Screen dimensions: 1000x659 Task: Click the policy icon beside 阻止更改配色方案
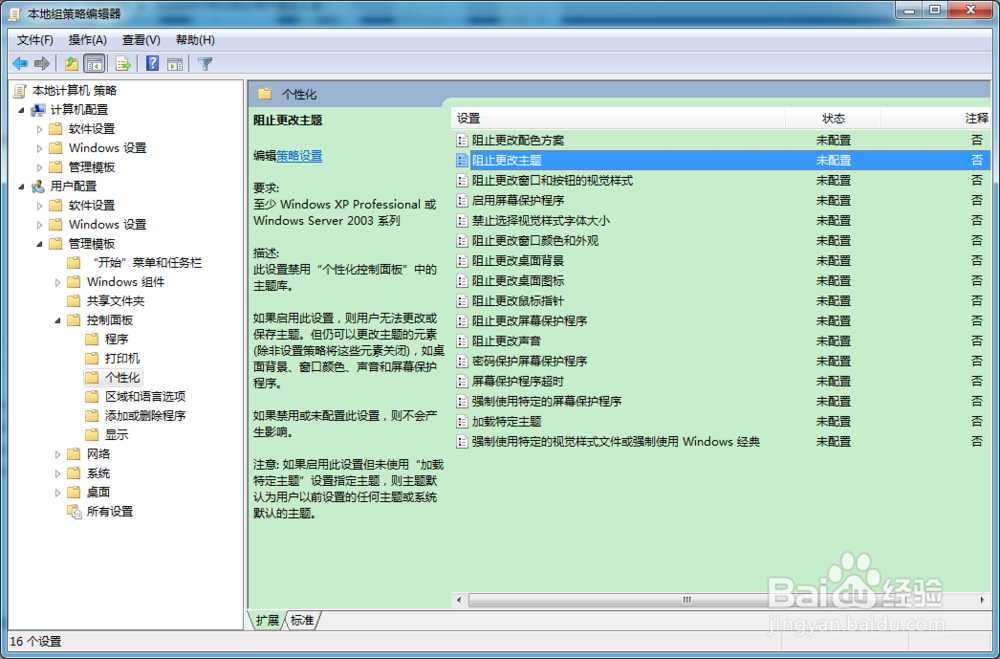tap(462, 140)
